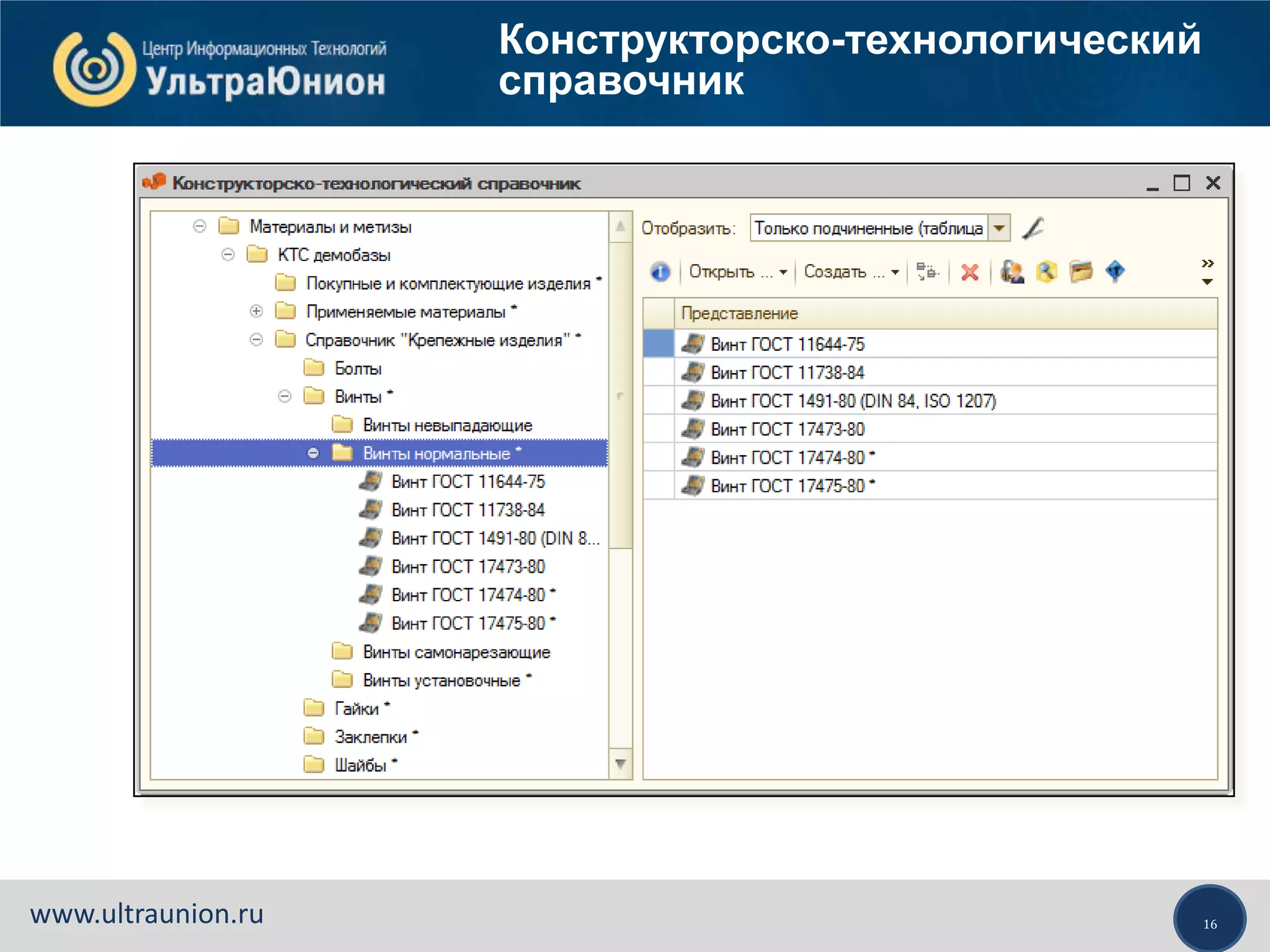Select tree item Винт ГОСТ 11738-84
1270x952 pixels.
(x=468, y=510)
